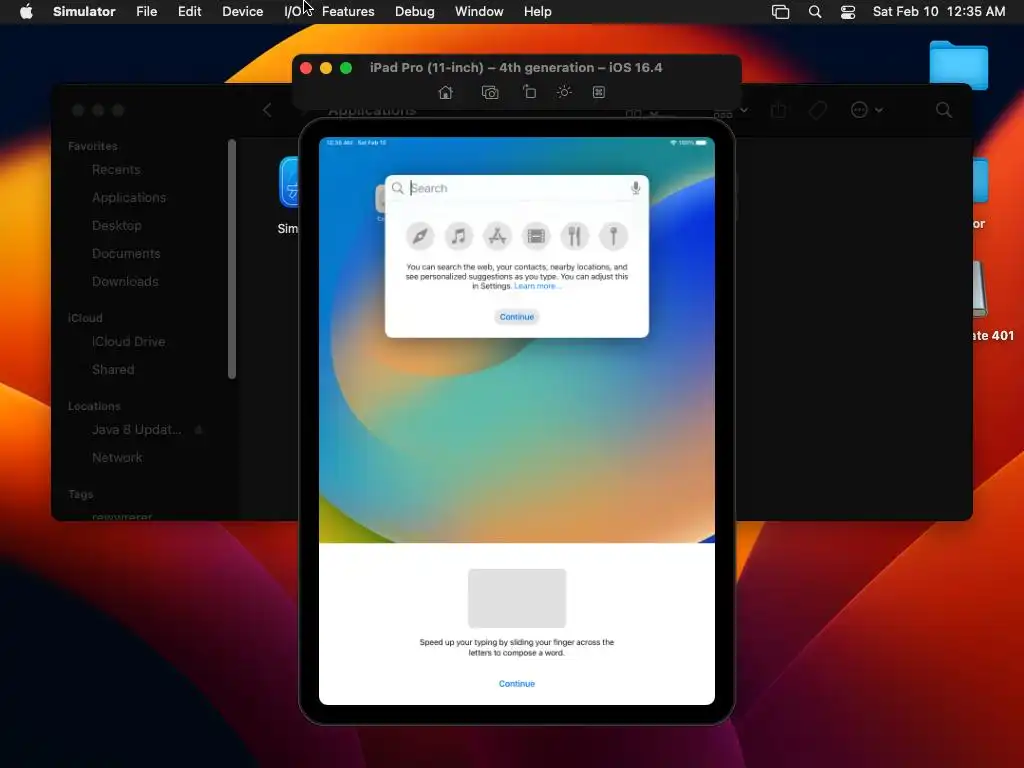Click the Finder share icon
The image size is (1024, 768).
778,110
